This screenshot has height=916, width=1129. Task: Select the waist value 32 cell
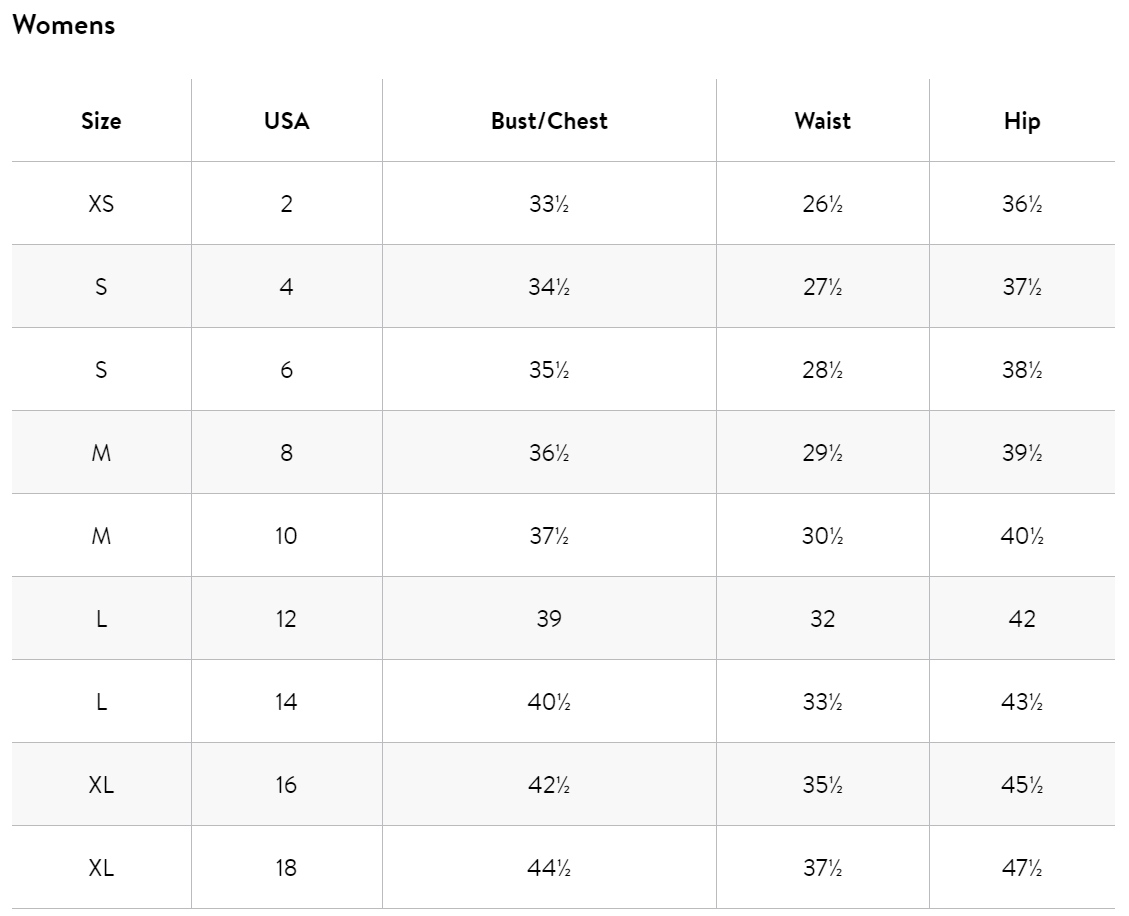pyautogui.click(x=822, y=619)
